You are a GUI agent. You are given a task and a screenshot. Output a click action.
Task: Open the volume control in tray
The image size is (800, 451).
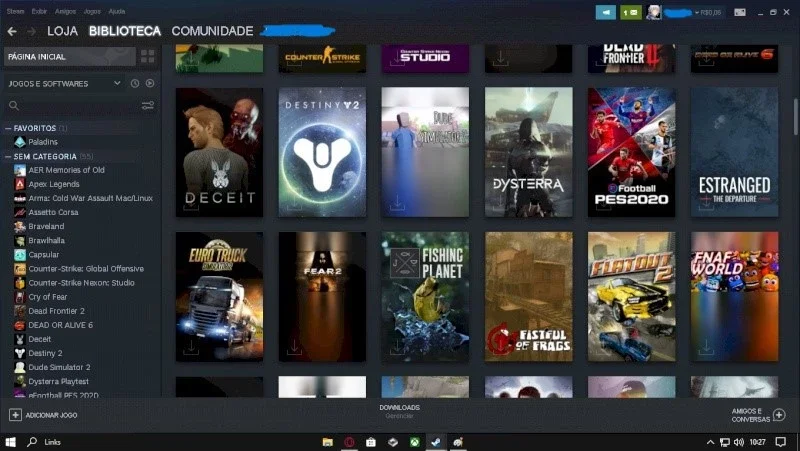(x=738, y=442)
